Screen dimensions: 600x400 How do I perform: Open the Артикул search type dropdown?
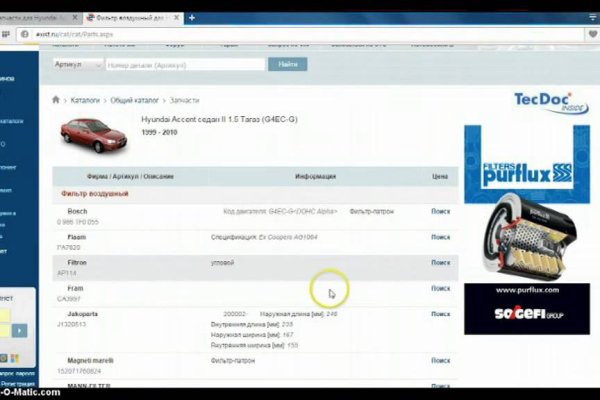pos(77,64)
